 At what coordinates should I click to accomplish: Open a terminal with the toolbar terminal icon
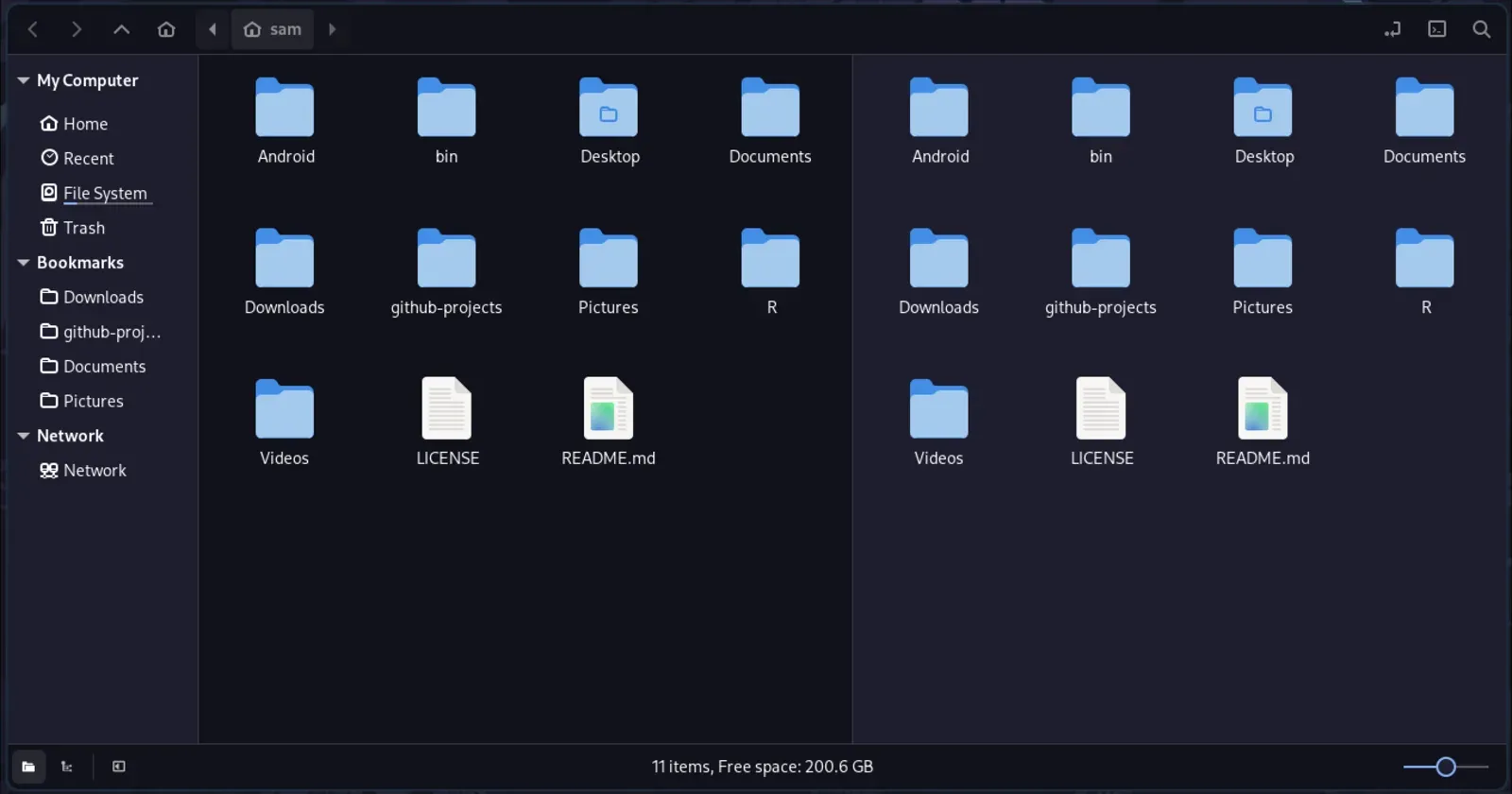click(1437, 29)
